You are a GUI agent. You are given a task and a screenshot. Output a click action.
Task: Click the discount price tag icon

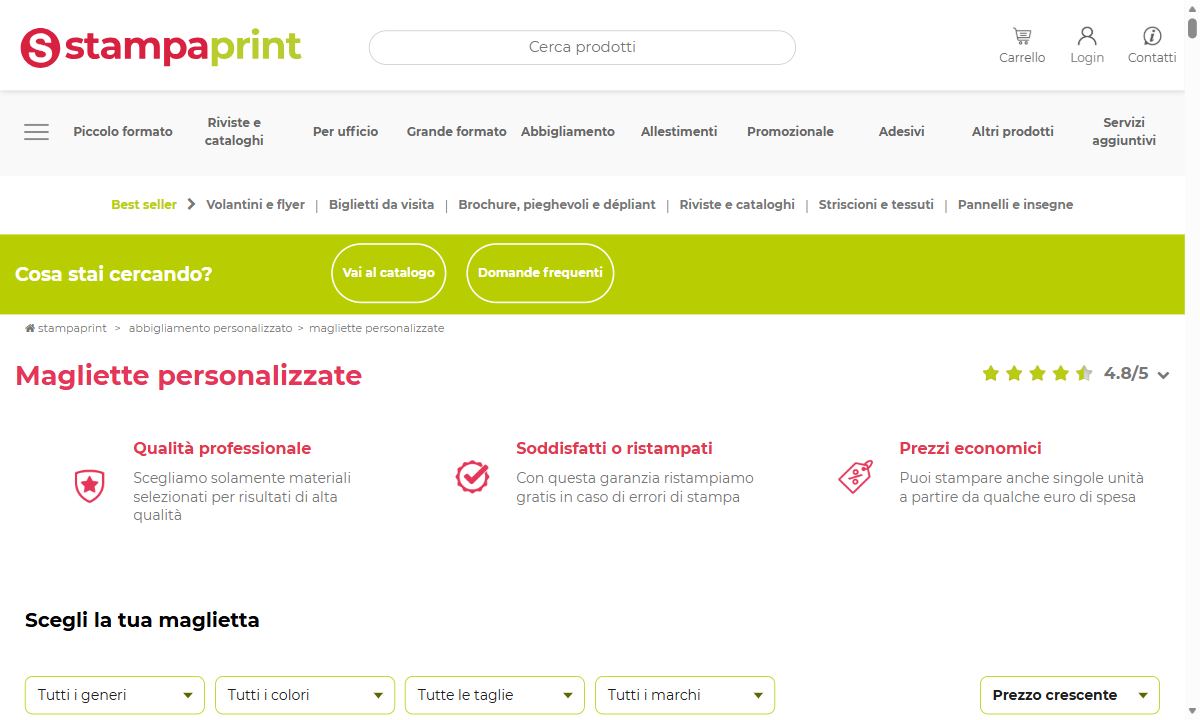855,477
